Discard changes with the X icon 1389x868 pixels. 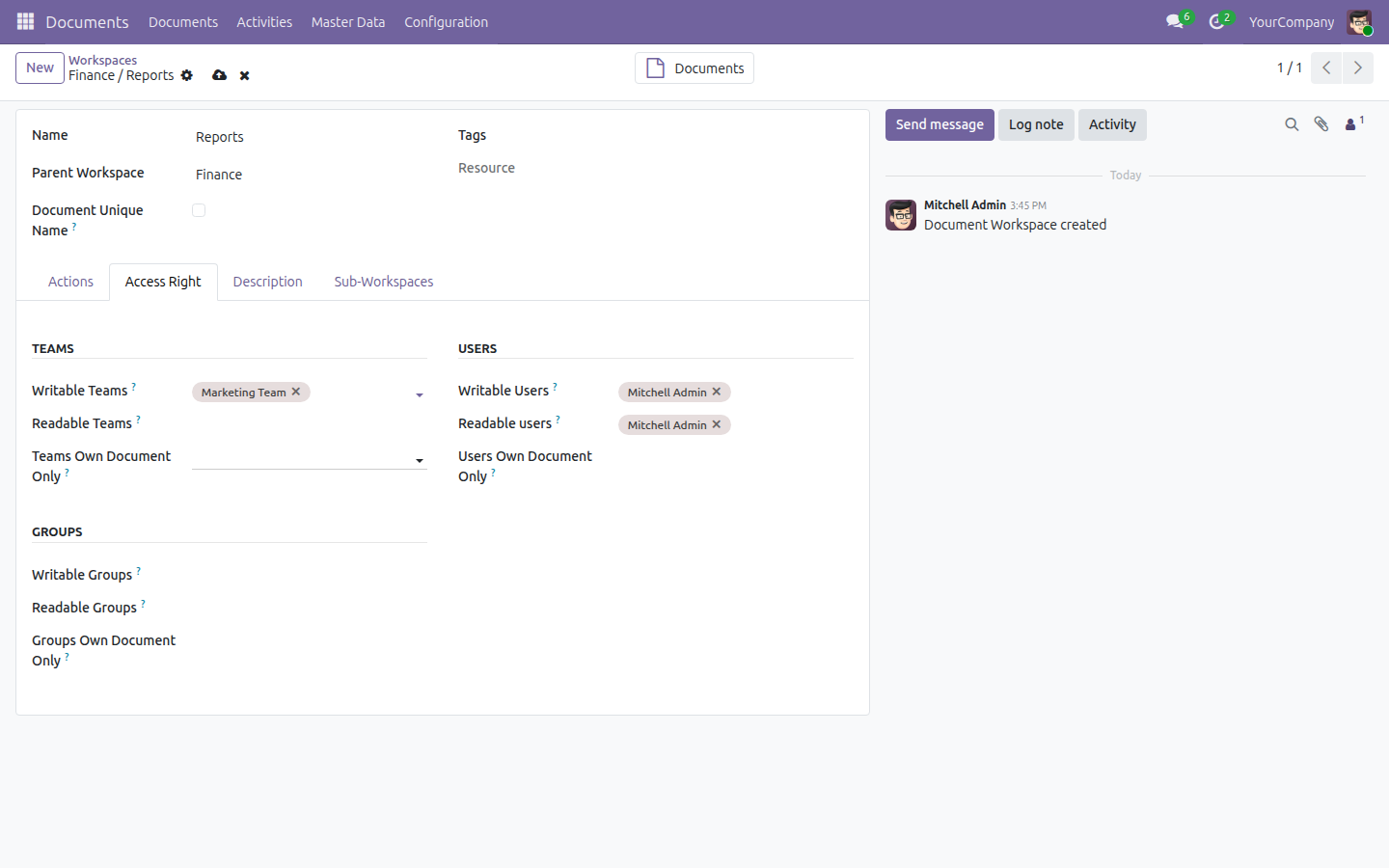click(x=245, y=75)
